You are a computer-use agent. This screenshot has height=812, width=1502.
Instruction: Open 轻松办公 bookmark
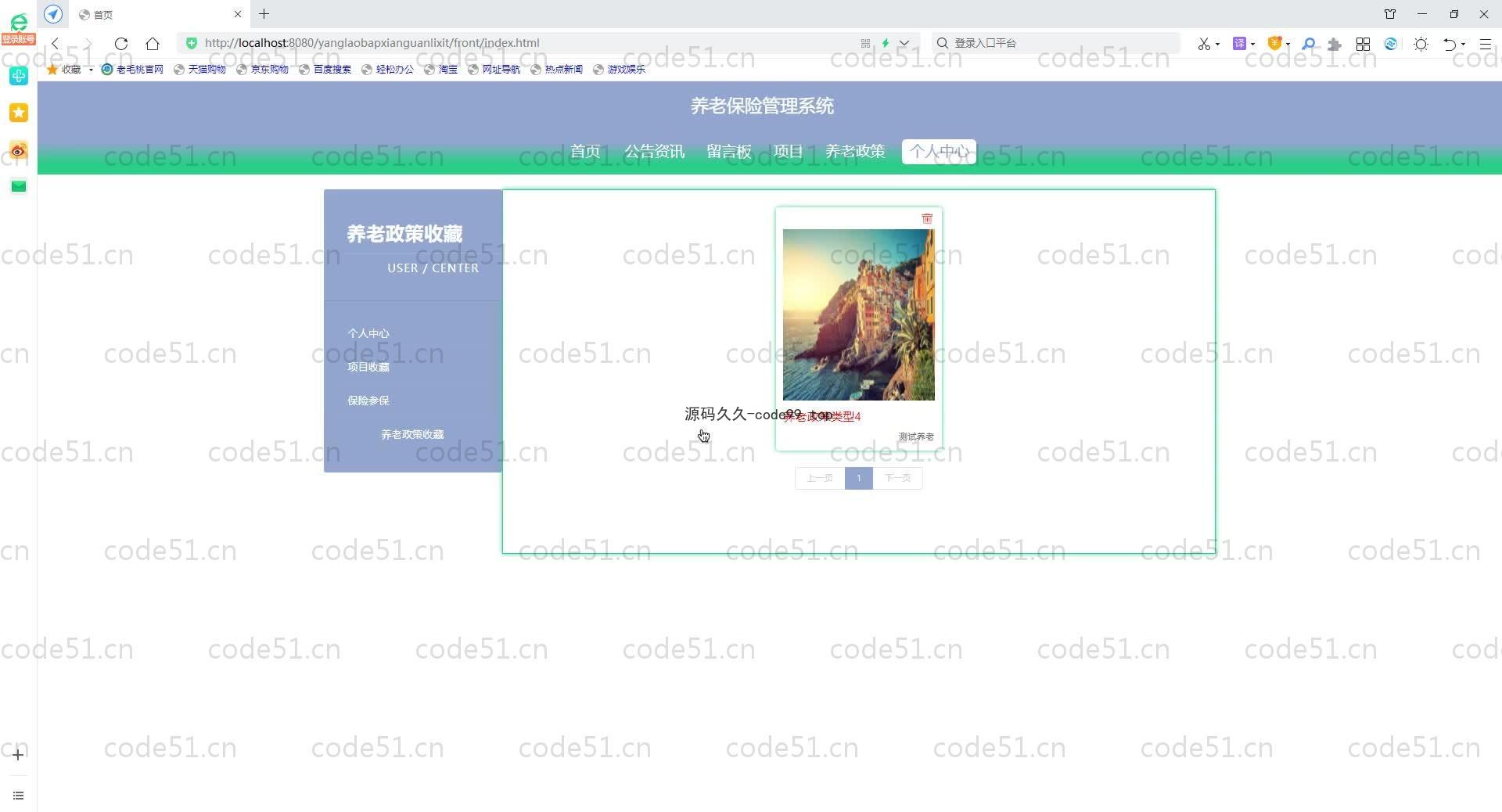(388, 70)
